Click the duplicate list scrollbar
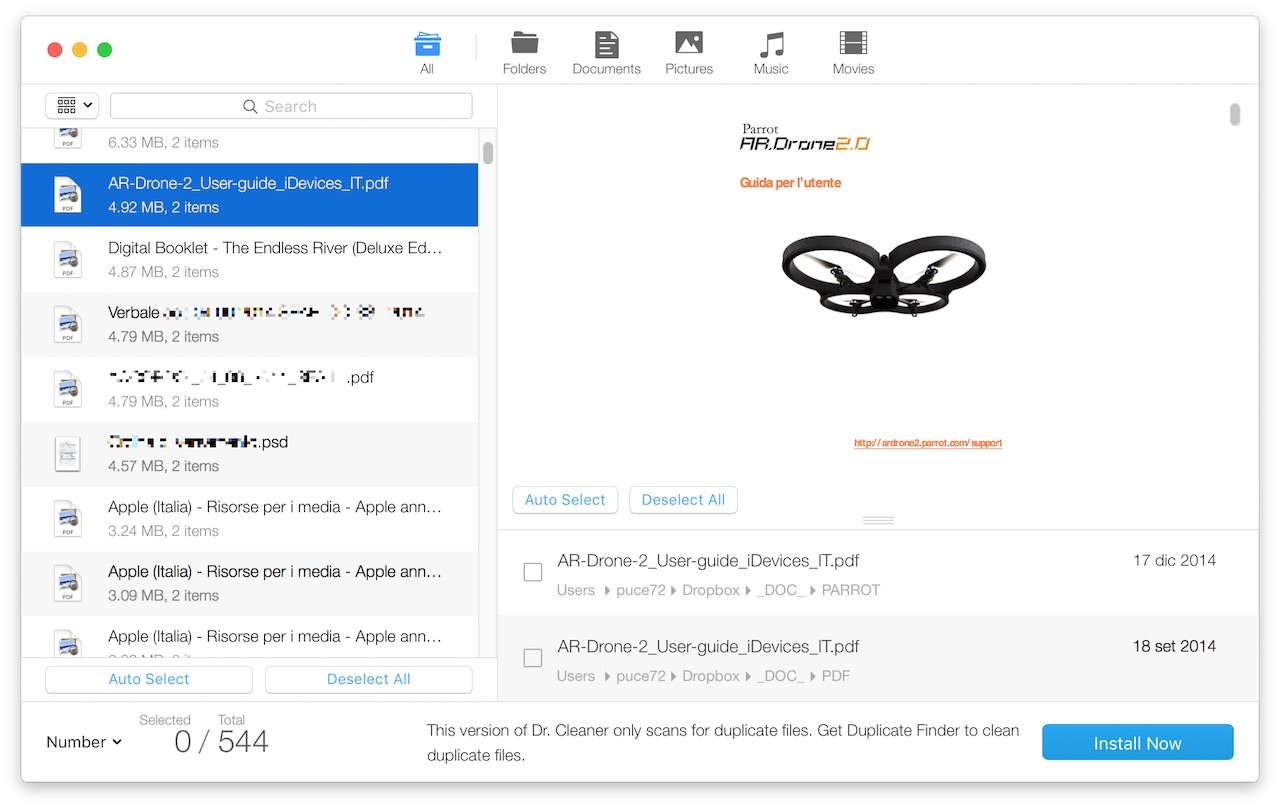 488,152
